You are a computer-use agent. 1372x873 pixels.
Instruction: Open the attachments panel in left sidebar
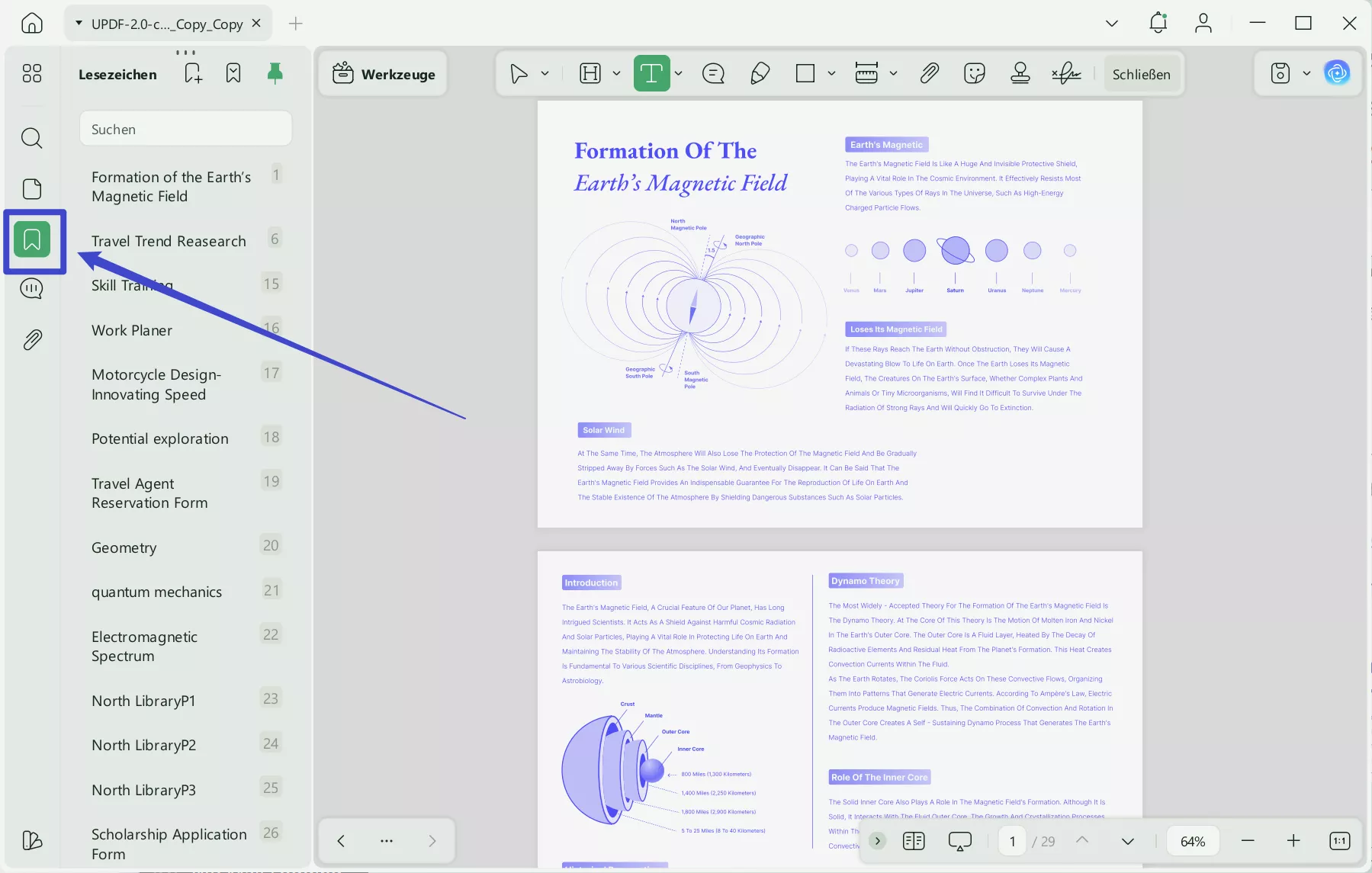[x=32, y=339]
